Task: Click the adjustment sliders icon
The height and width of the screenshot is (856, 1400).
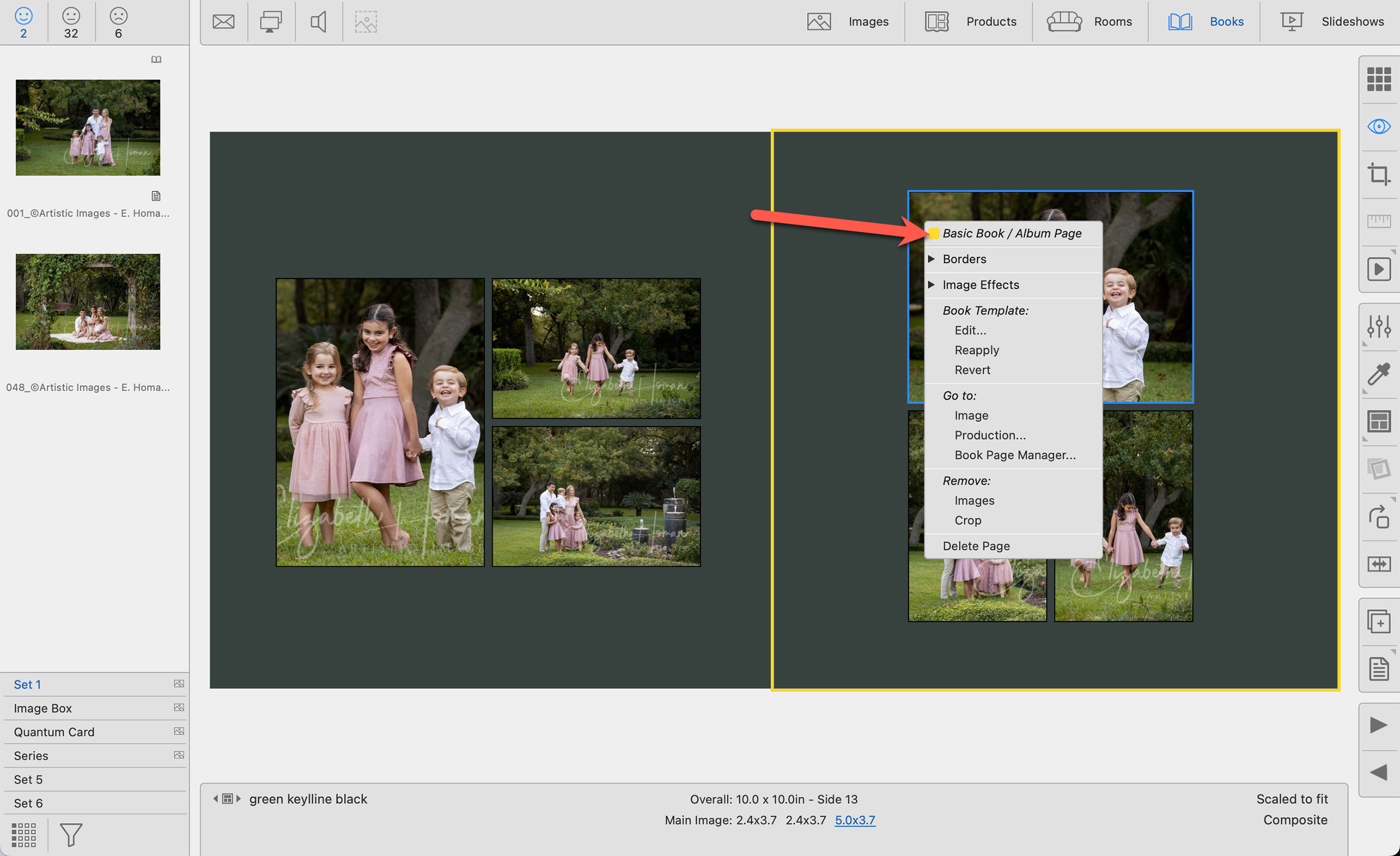Action: click(1378, 326)
